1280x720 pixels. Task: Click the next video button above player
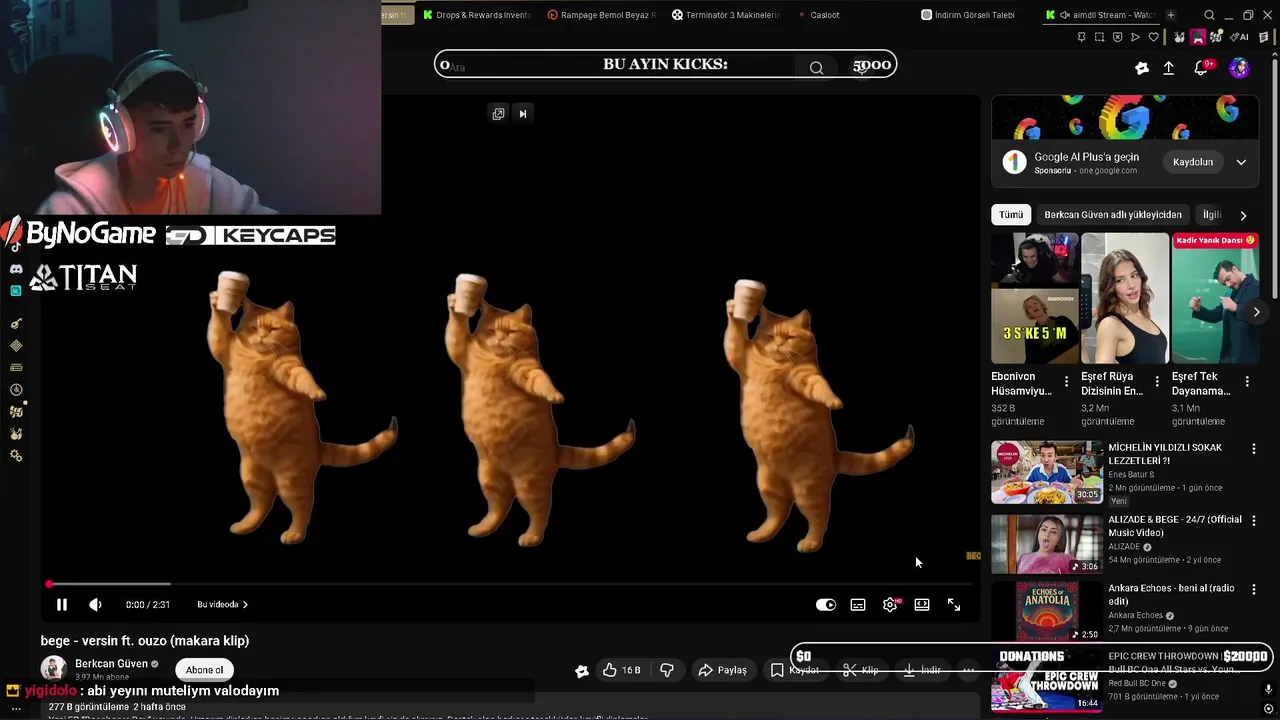[x=522, y=114]
